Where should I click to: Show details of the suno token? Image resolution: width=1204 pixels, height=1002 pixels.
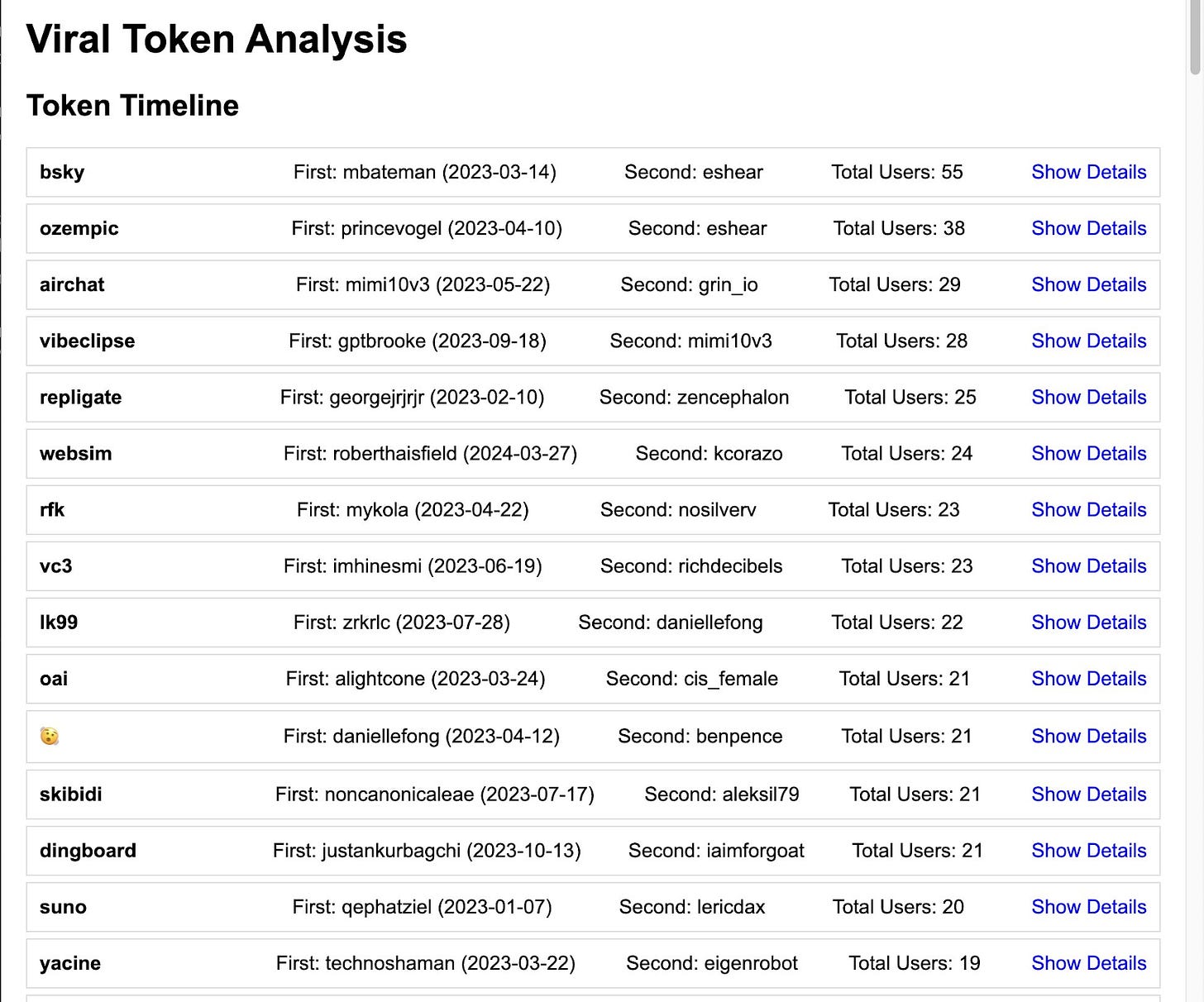coord(1088,906)
